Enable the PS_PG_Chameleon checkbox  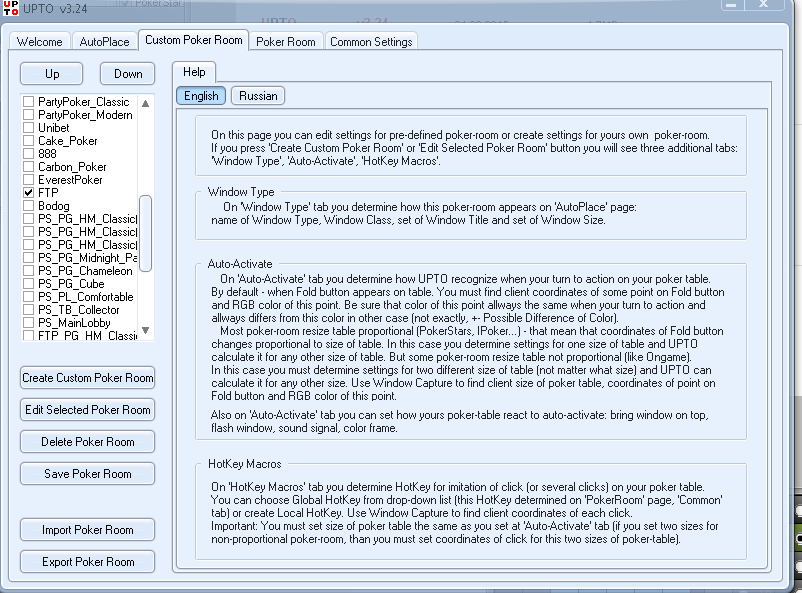(x=29, y=271)
